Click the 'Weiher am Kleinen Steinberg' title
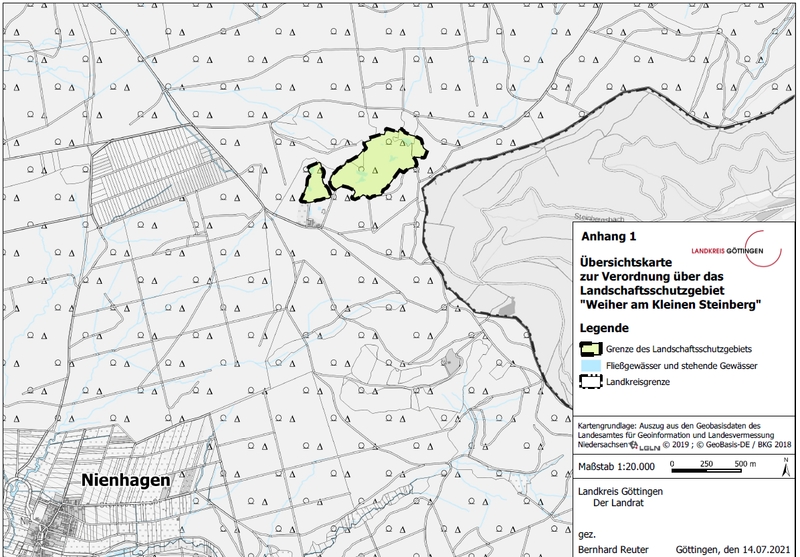This screenshot has height=557, width=800. (670, 303)
